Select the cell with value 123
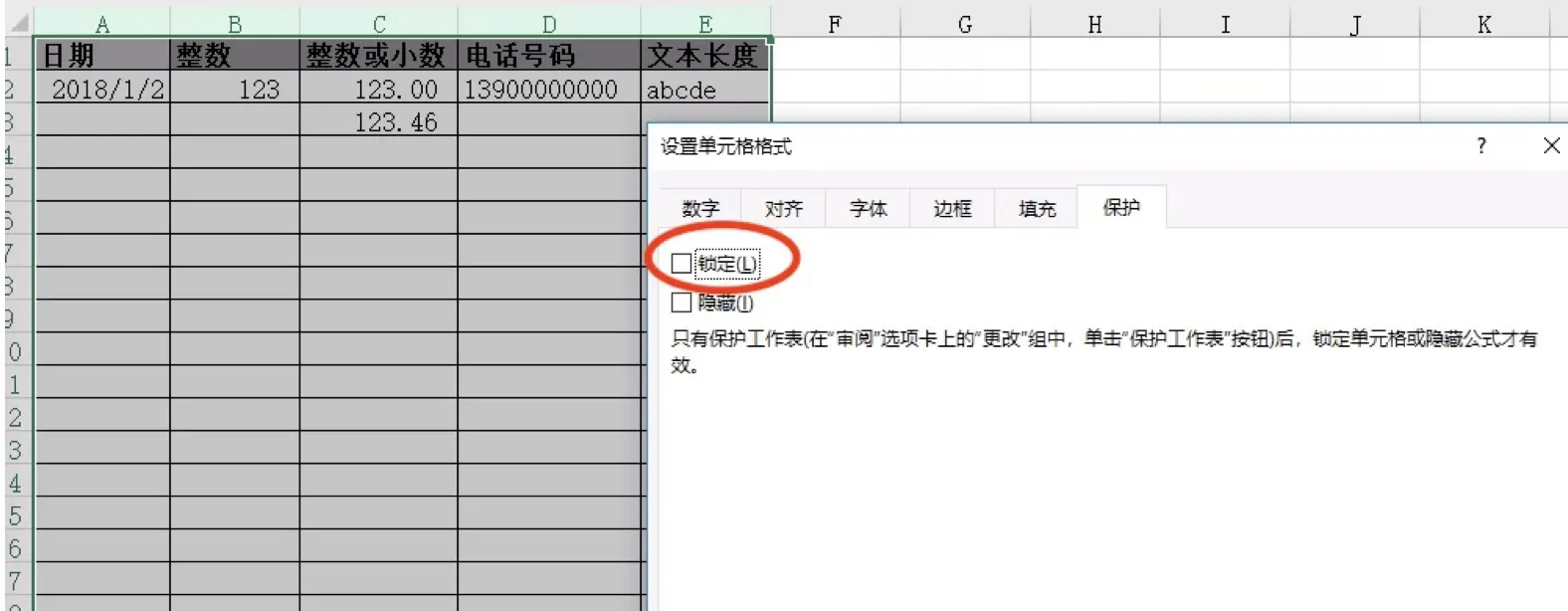 pos(235,89)
